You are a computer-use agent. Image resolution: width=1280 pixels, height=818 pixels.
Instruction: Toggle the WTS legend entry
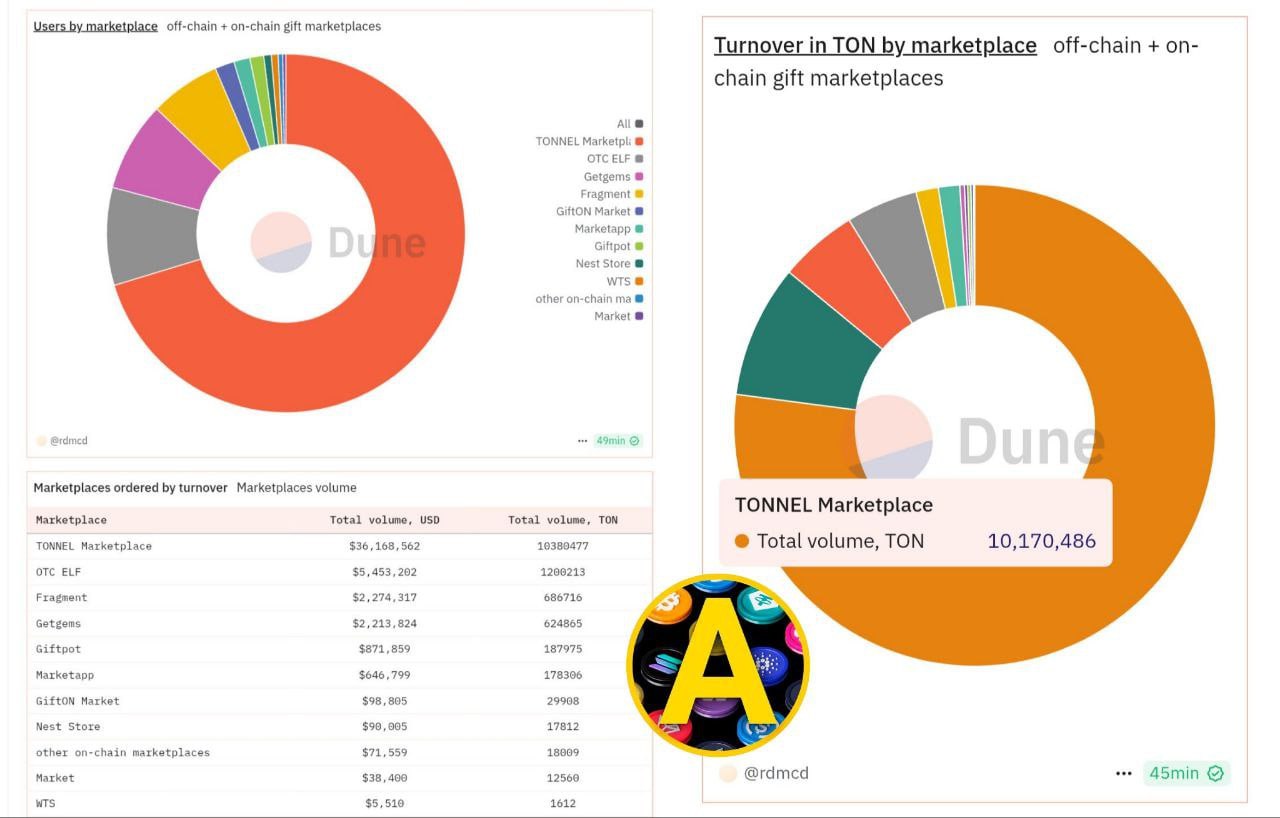click(625, 281)
